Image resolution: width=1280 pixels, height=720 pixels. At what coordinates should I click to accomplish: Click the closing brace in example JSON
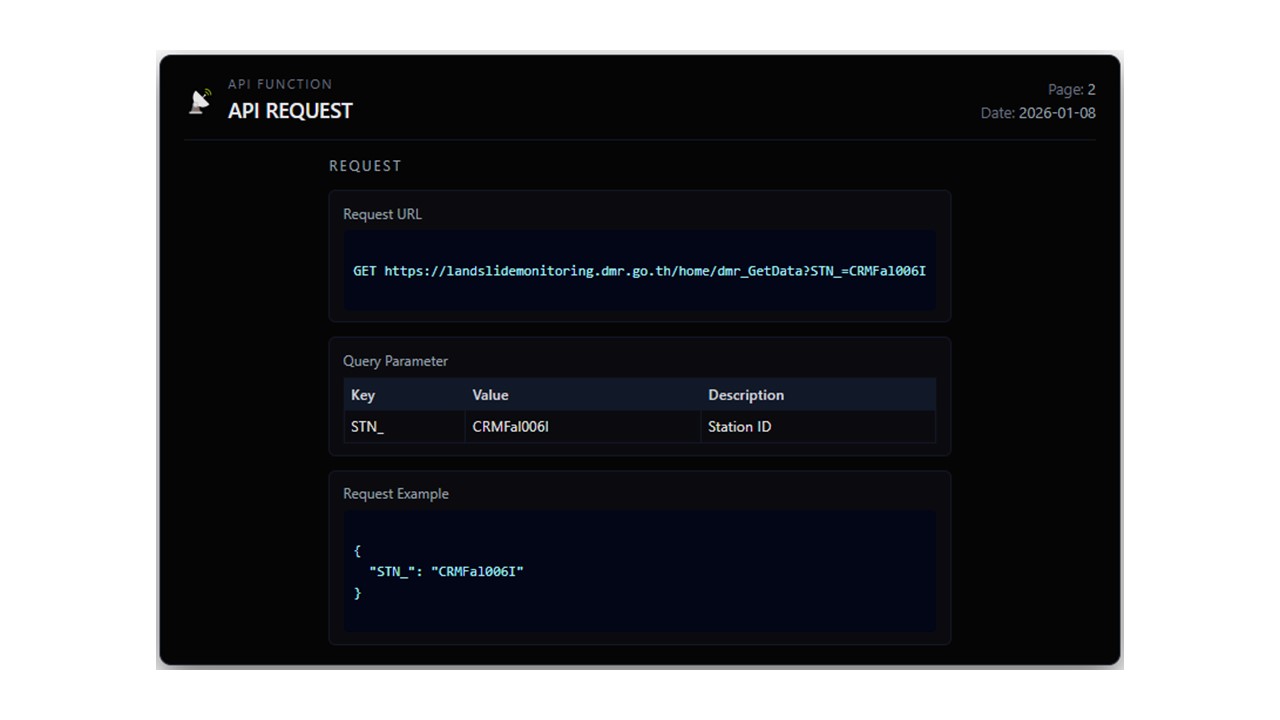[x=357, y=593]
